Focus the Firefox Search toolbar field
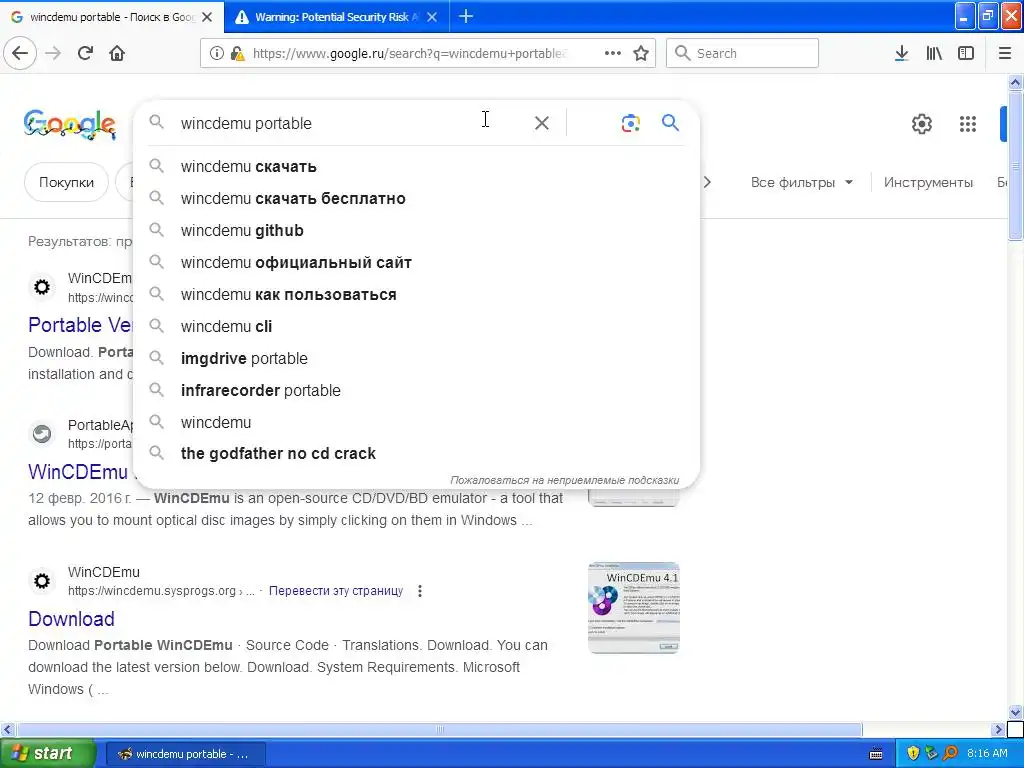Image resolution: width=1024 pixels, height=768 pixels. [x=742, y=53]
